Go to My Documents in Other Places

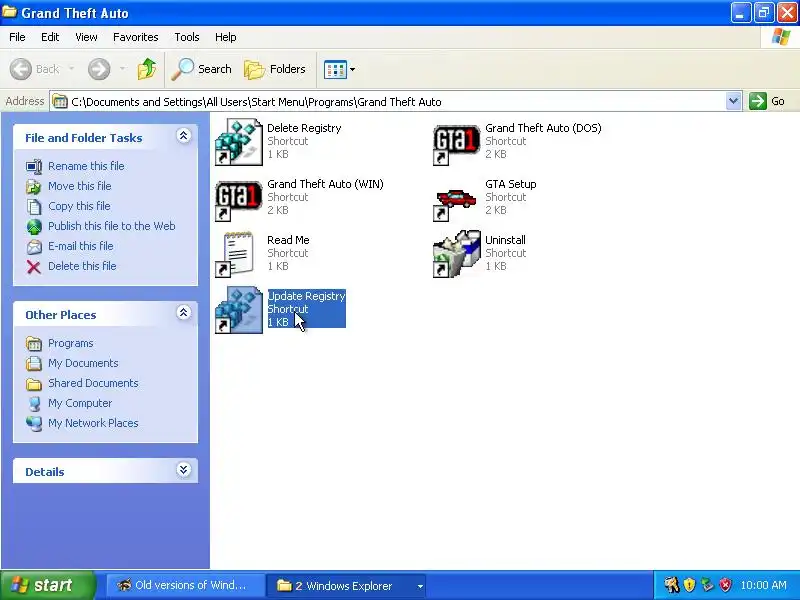[83, 363]
